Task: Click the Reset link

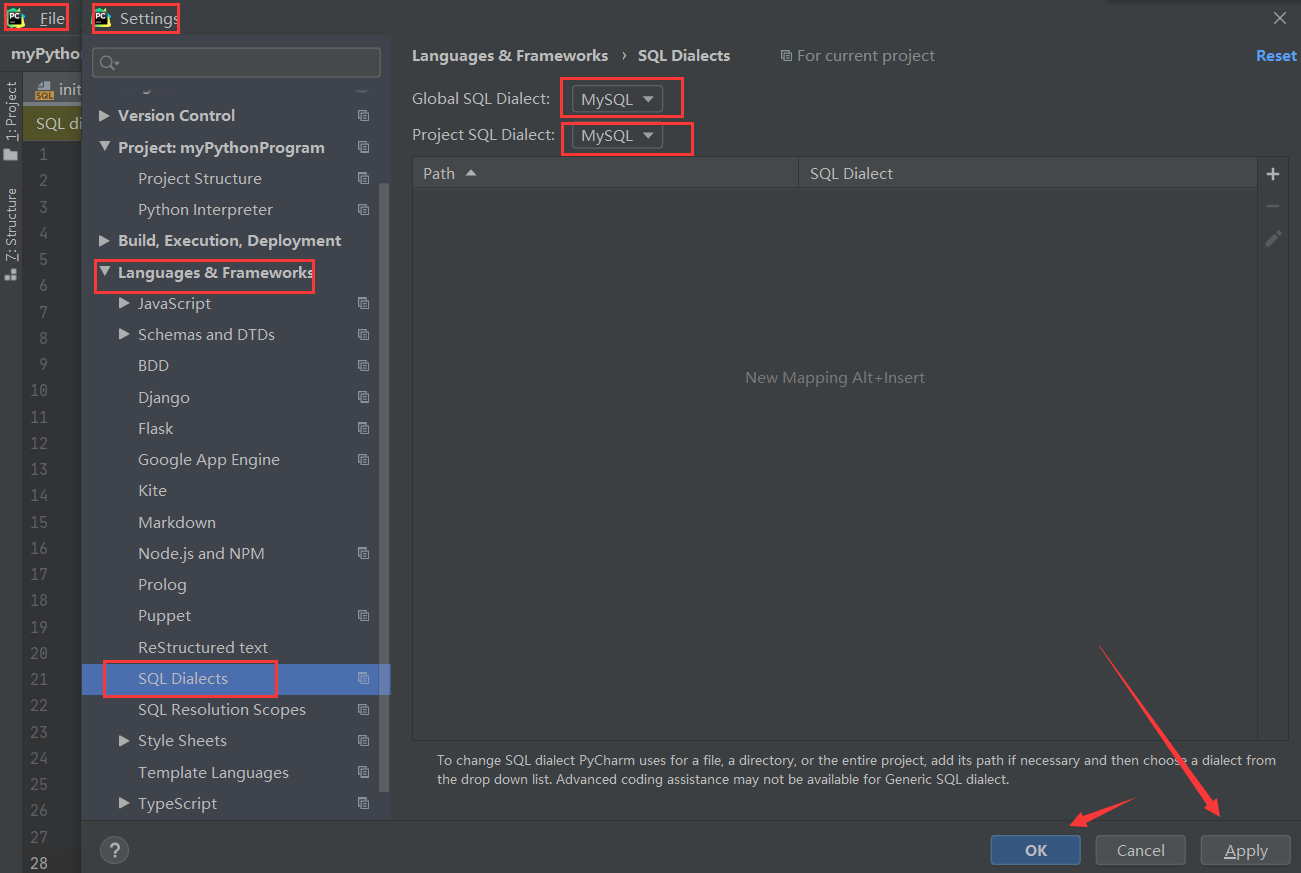Action: 1276,56
